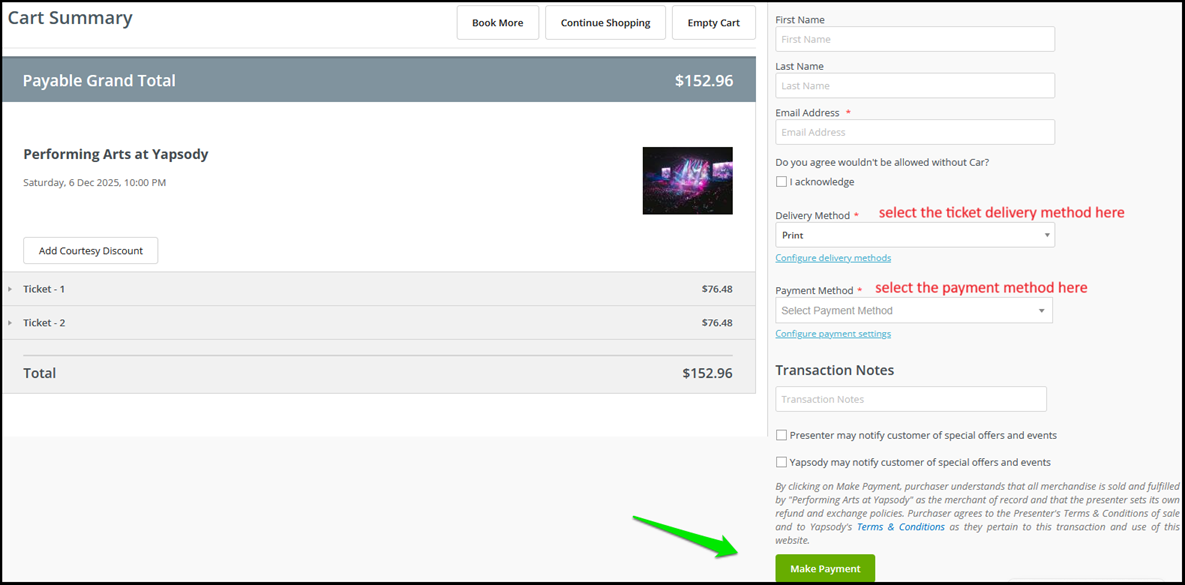Image resolution: width=1185 pixels, height=585 pixels.
Task: Focus the Transaction Notes field
Action: click(911, 399)
